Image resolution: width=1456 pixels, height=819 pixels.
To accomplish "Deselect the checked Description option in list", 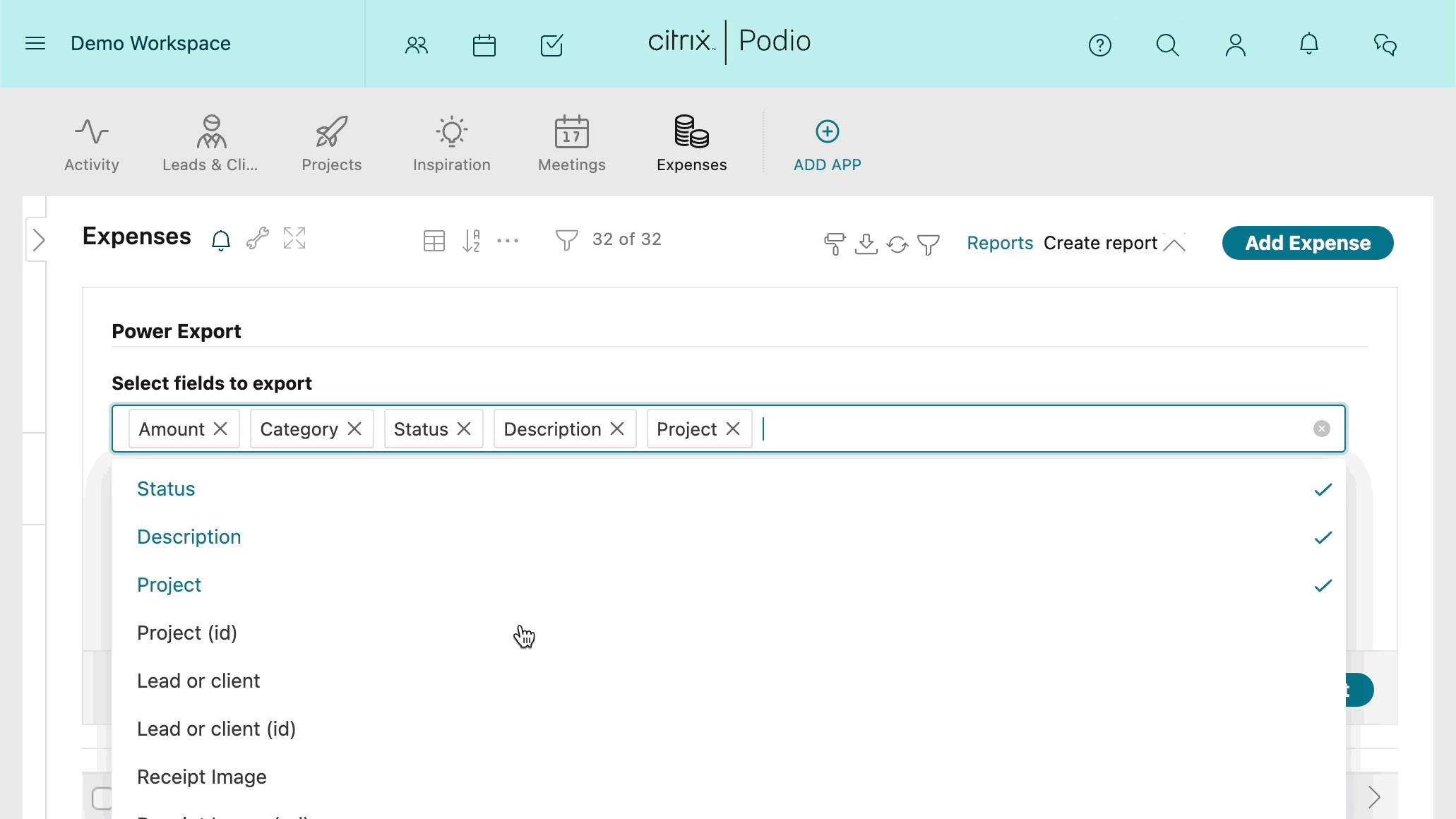I will (x=729, y=537).
